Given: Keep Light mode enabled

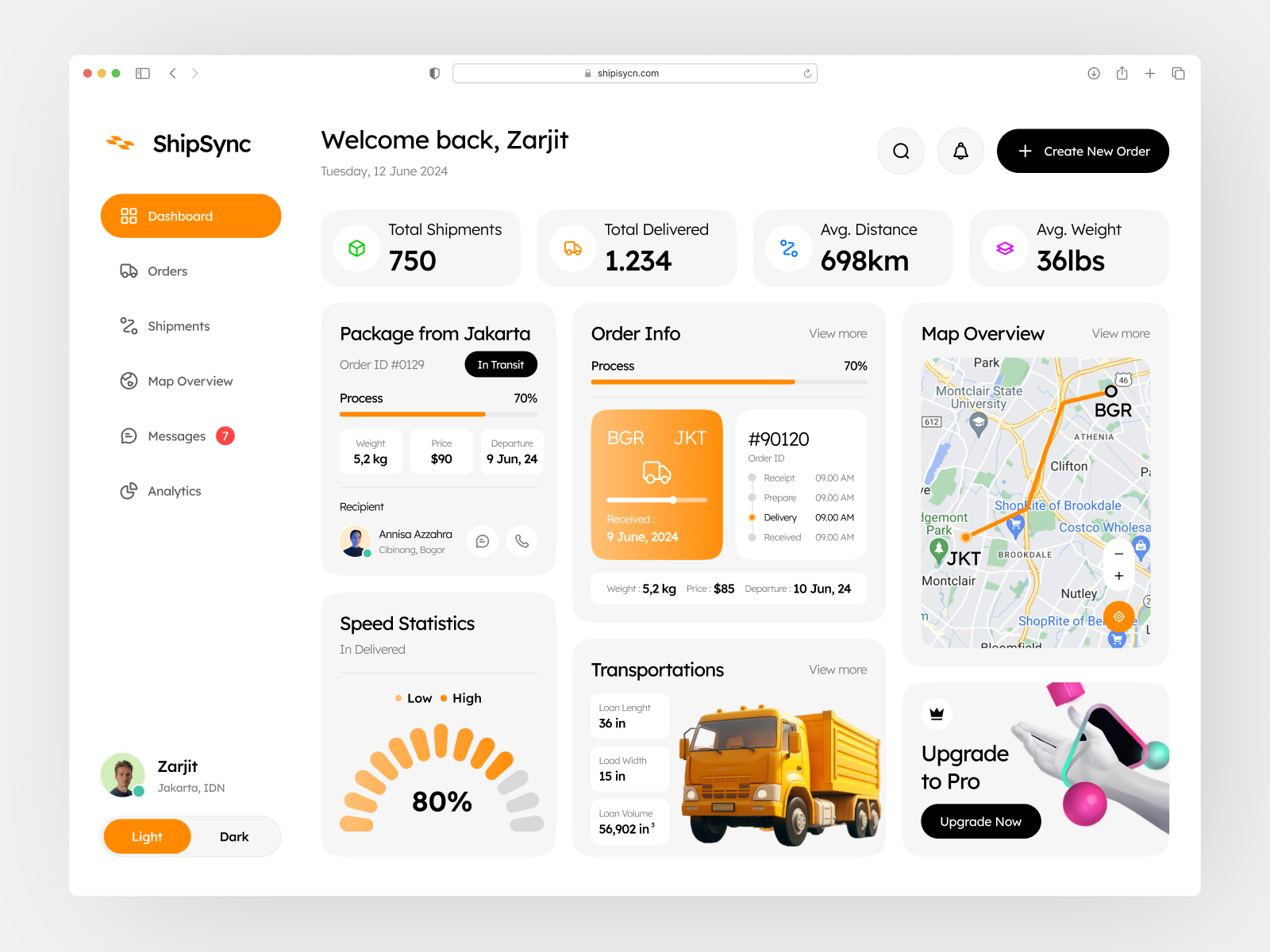Looking at the screenshot, I should [x=147, y=836].
